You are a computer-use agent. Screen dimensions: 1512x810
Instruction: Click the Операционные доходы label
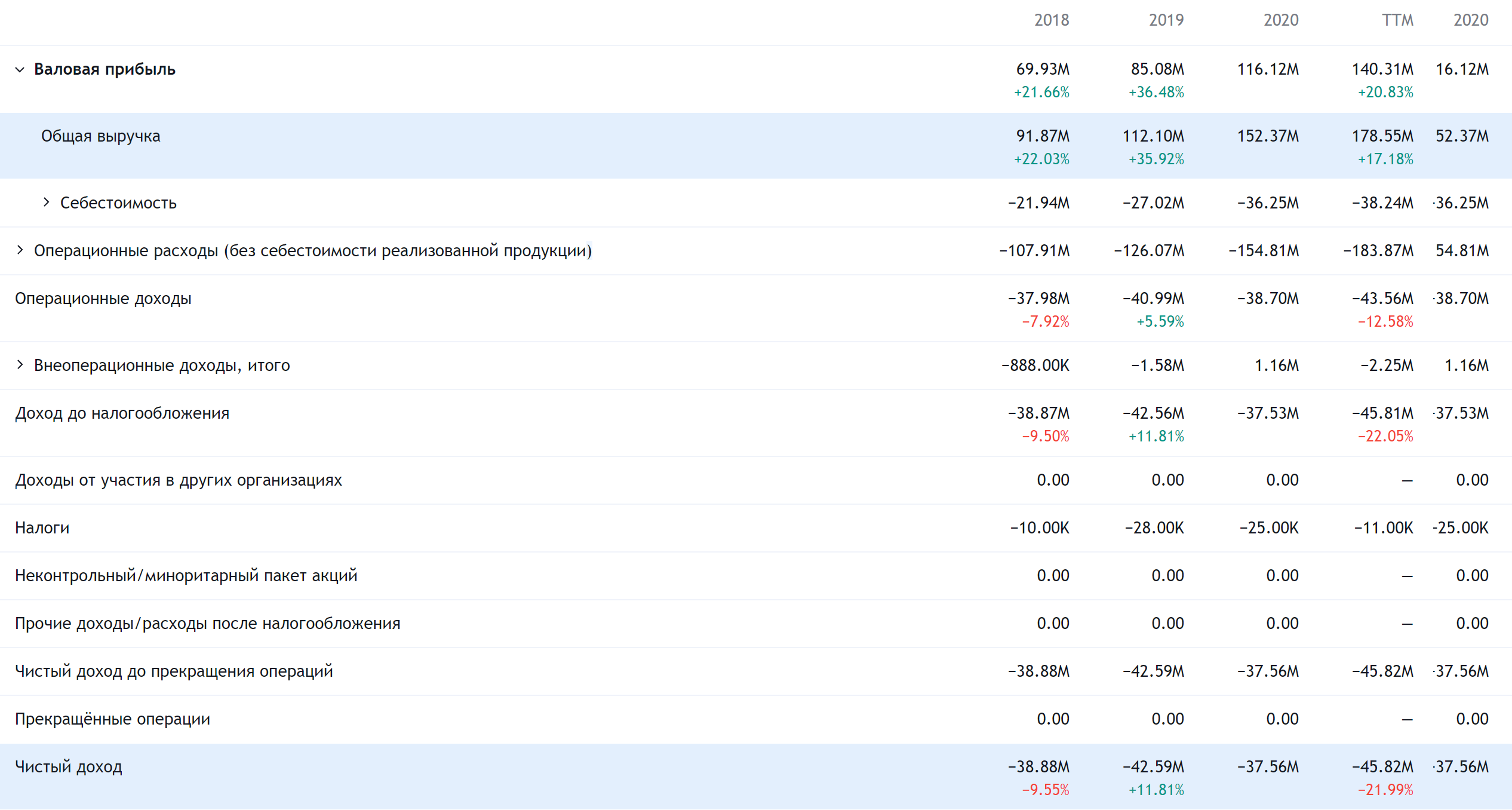[103, 299]
